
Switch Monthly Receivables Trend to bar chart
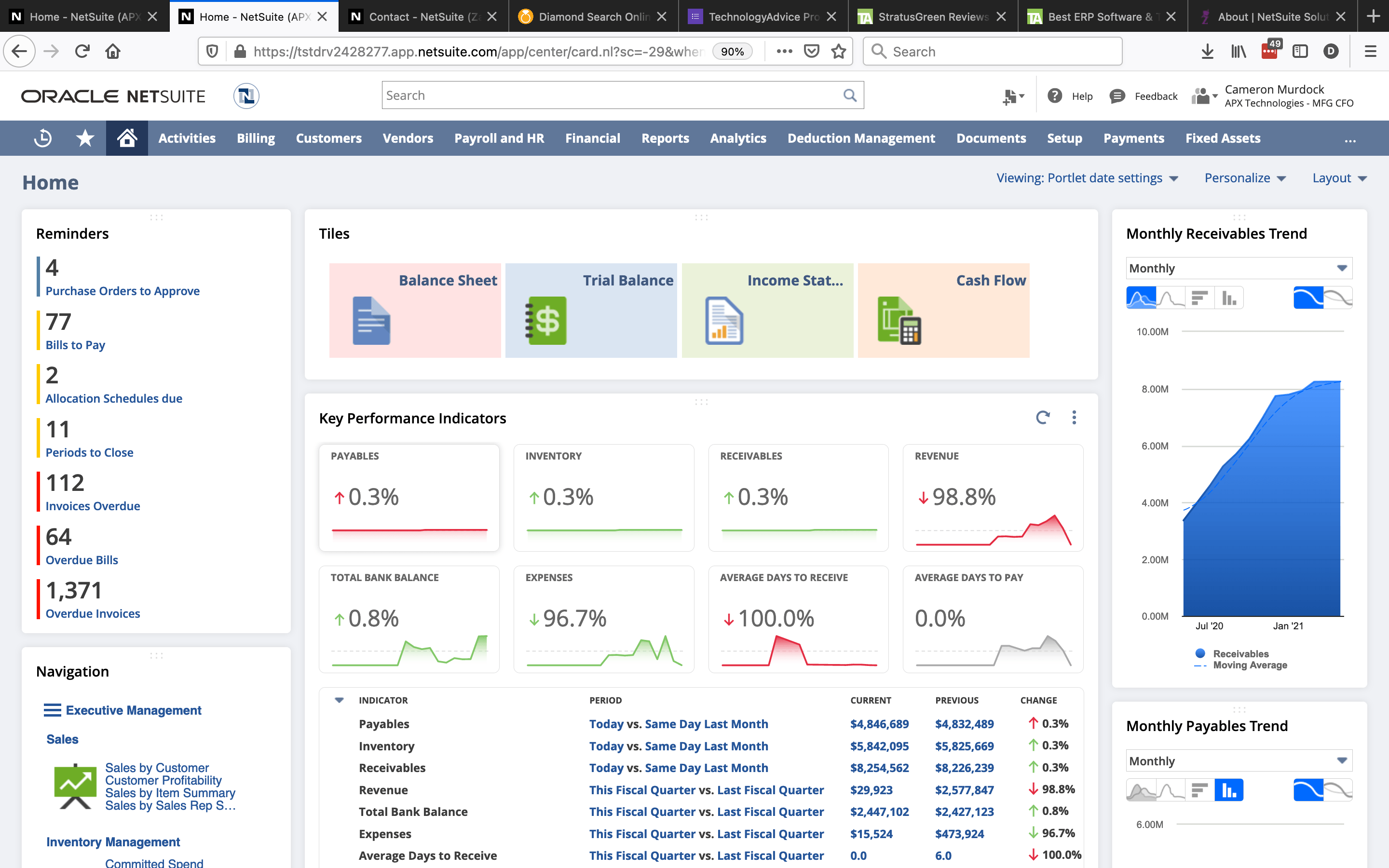(x=1229, y=298)
